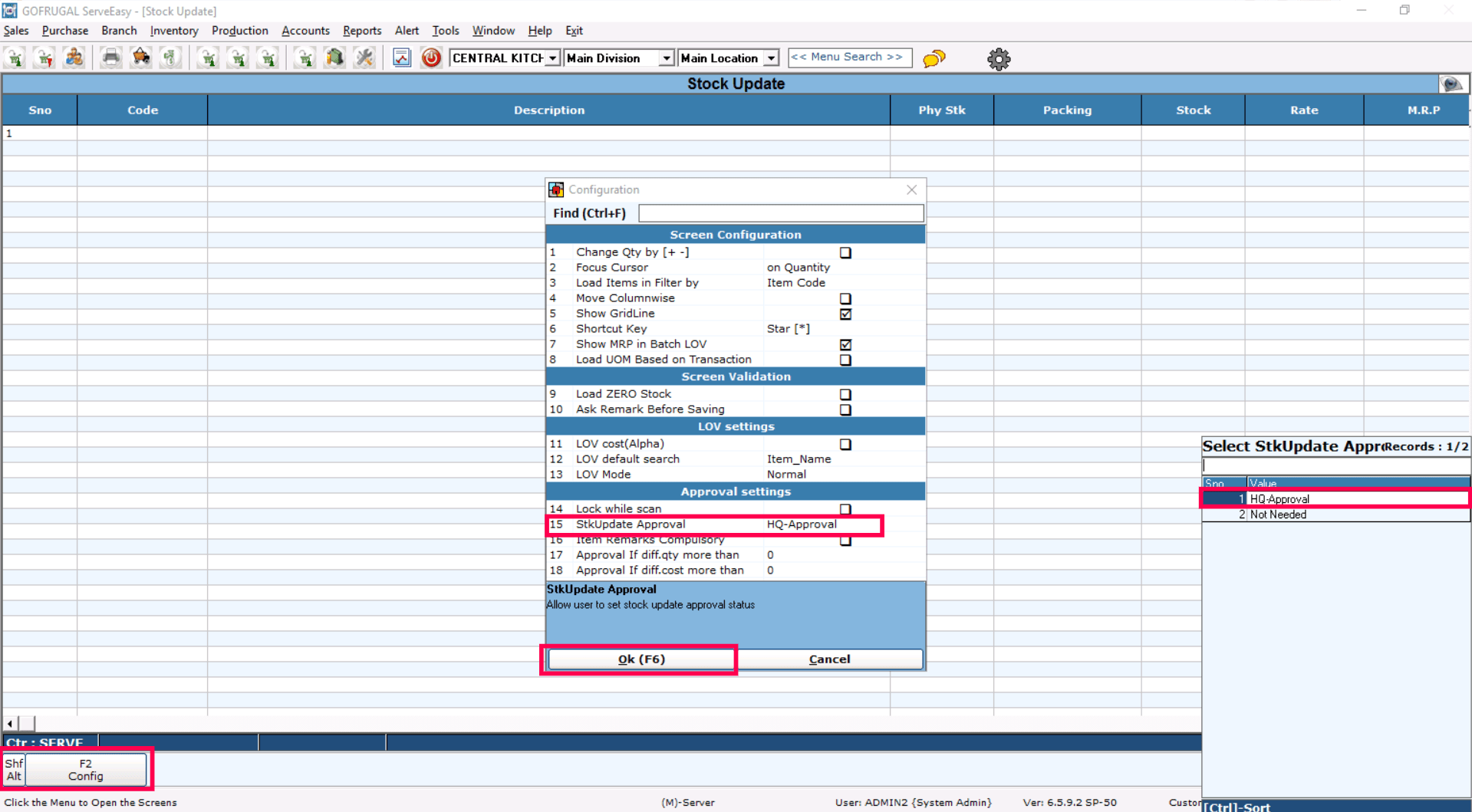This screenshot has width=1472, height=812.
Task: Toggle the Load ZERO Stock checkbox
Action: (845, 395)
